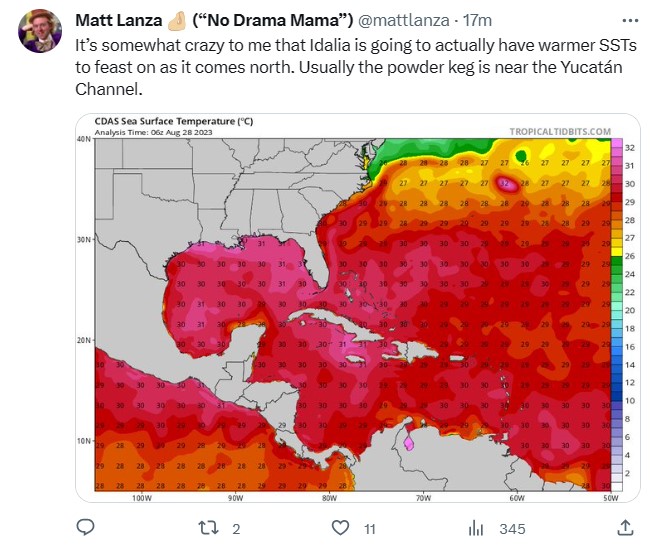The image size is (657, 548).
Task: Open the view analytics bar chart icon
Action: pyautogui.click(x=477, y=527)
